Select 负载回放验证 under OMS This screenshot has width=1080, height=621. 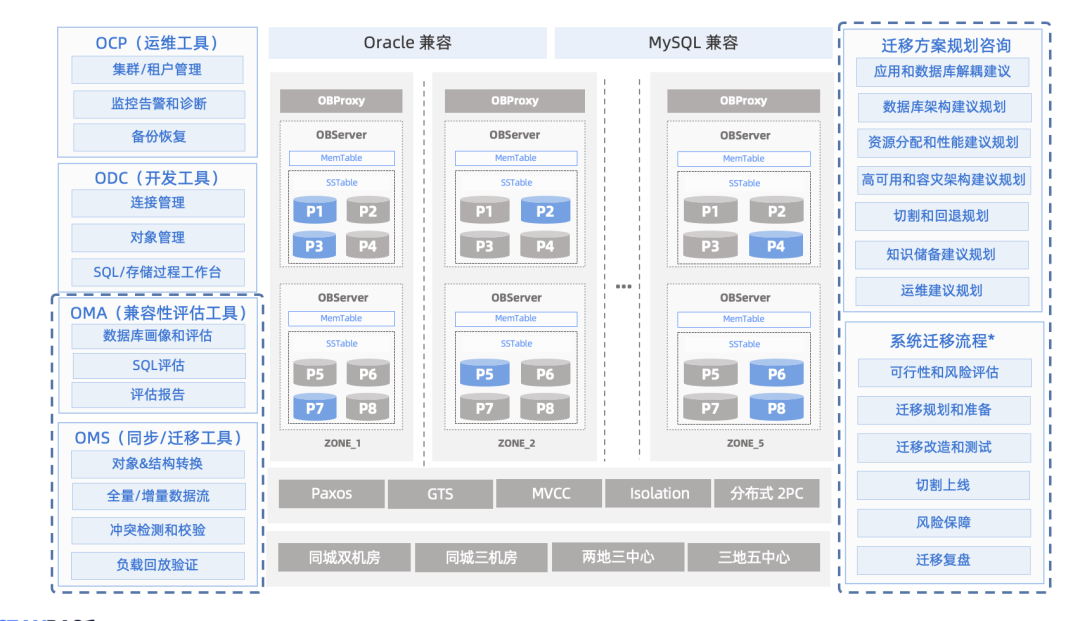pyautogui.click(x=158, y=565)
